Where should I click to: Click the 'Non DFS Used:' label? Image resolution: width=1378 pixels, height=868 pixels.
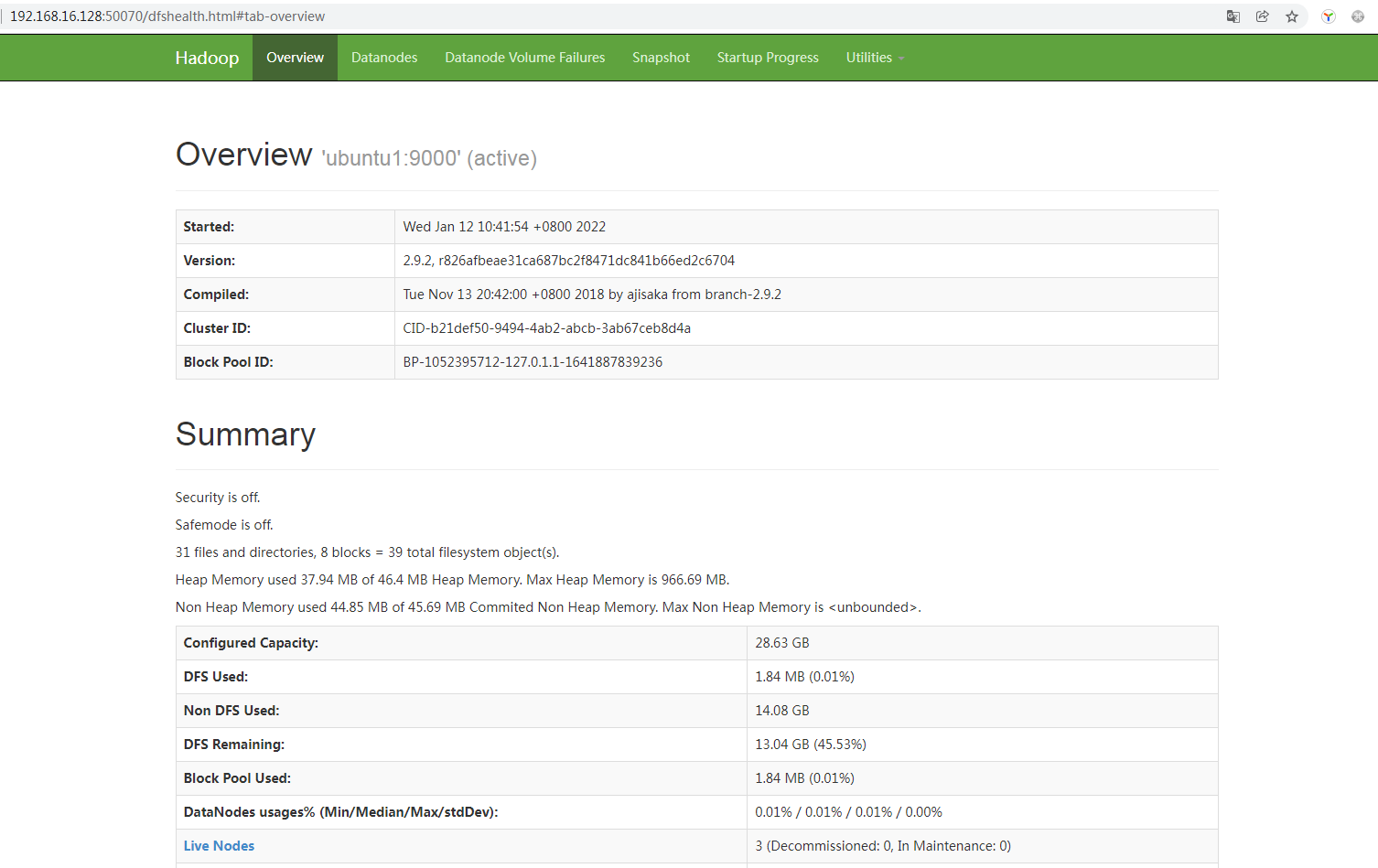point(231,711)
